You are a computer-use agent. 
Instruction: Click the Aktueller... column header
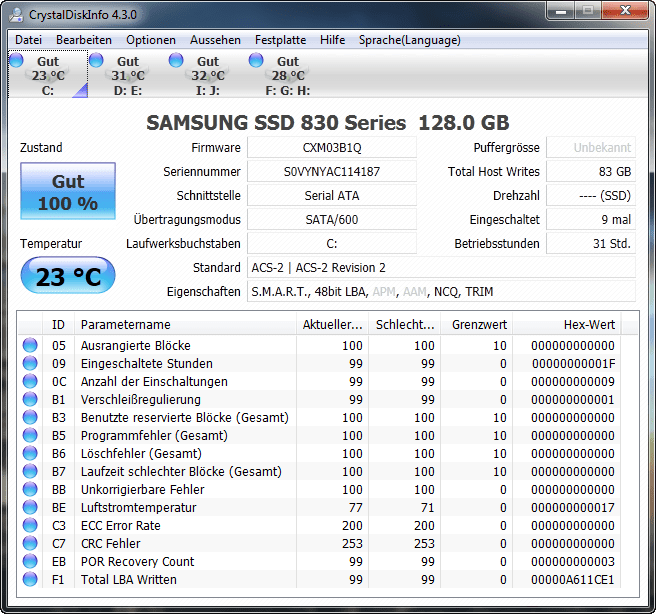(333, 325)
